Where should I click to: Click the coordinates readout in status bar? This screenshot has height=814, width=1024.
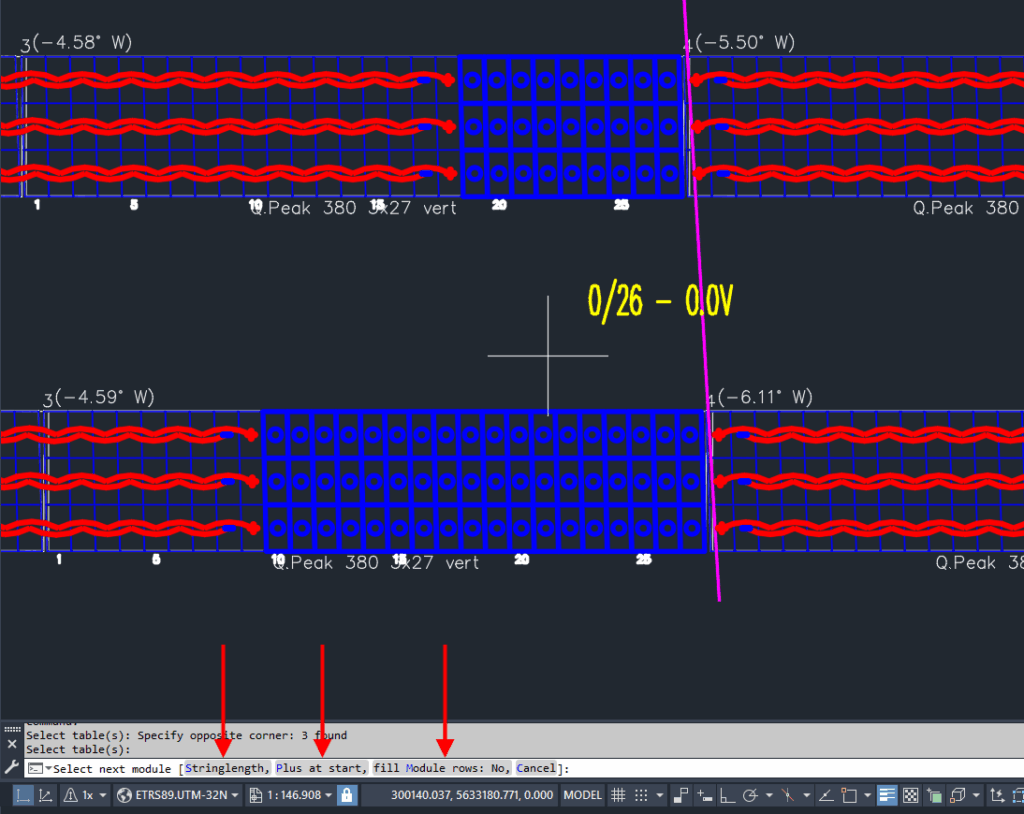(x=458, y=796)
